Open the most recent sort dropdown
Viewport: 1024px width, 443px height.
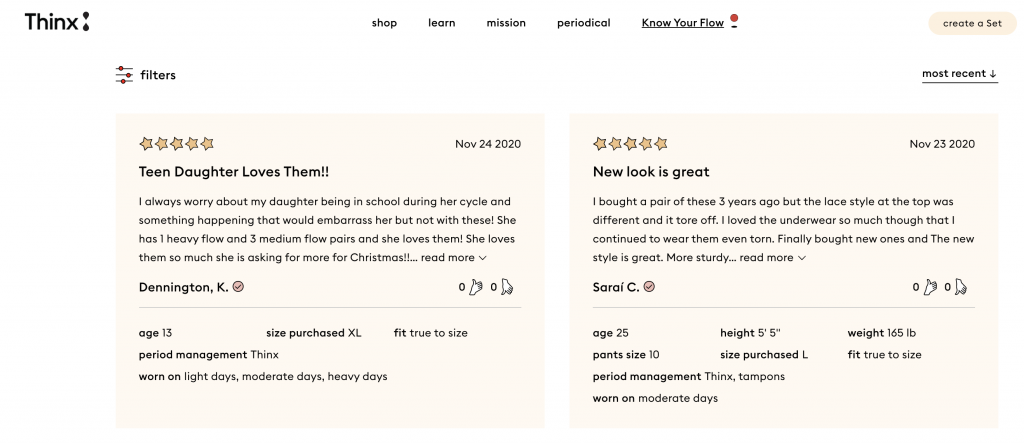pyautogui.click(x=959, y=74)
